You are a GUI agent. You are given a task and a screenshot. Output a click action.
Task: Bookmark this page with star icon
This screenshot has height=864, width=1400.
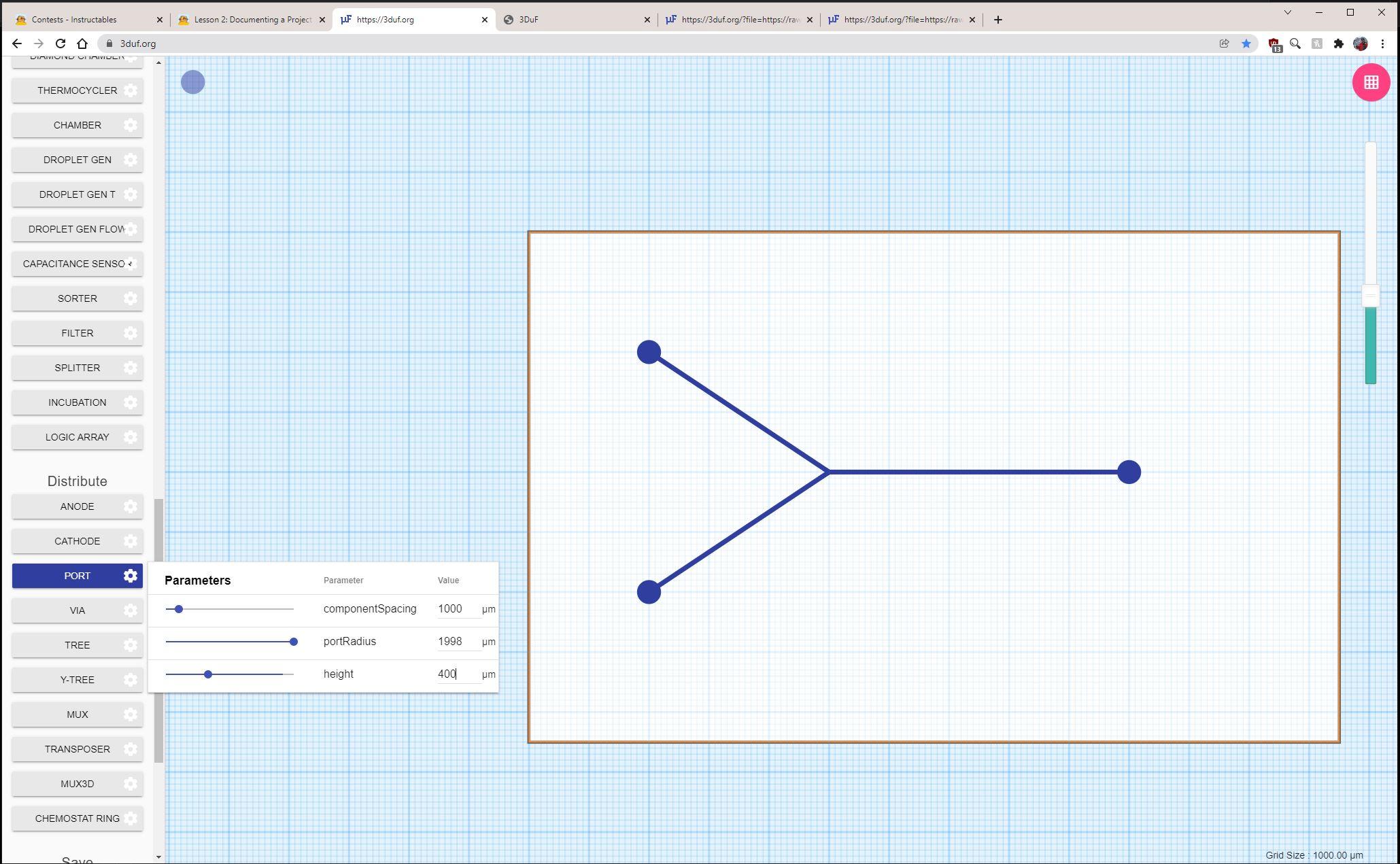(1246, 44)
